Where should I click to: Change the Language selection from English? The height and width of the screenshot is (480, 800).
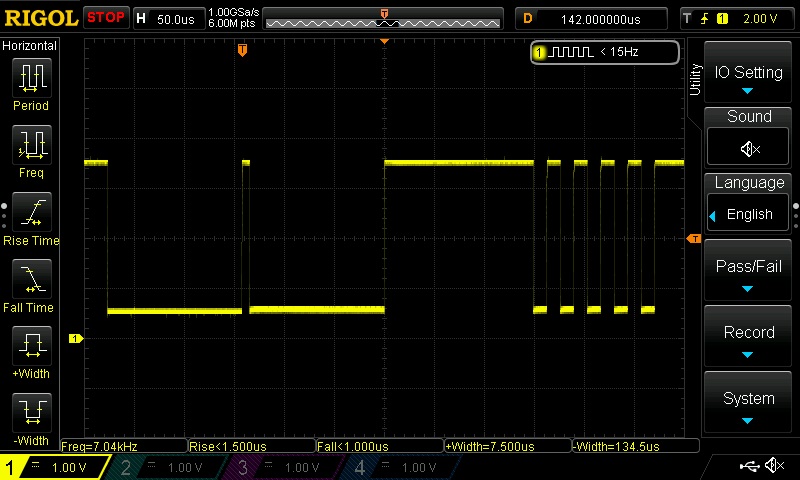749,214
